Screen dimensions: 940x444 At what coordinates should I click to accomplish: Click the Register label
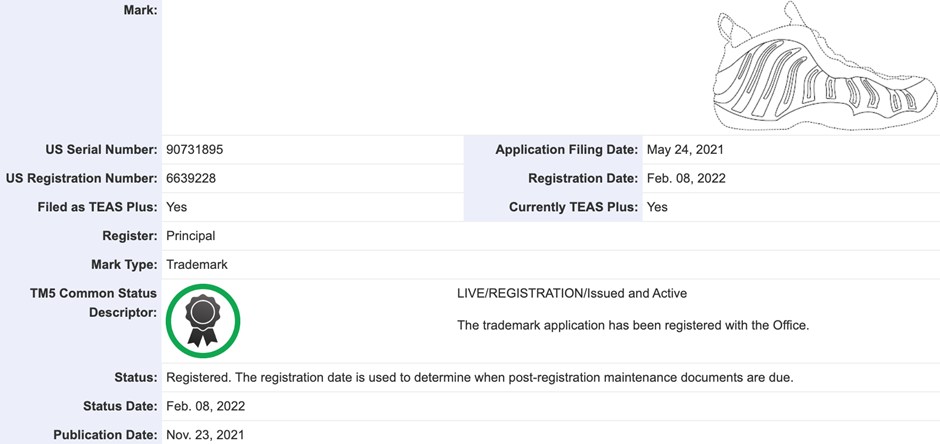[130, 236]
